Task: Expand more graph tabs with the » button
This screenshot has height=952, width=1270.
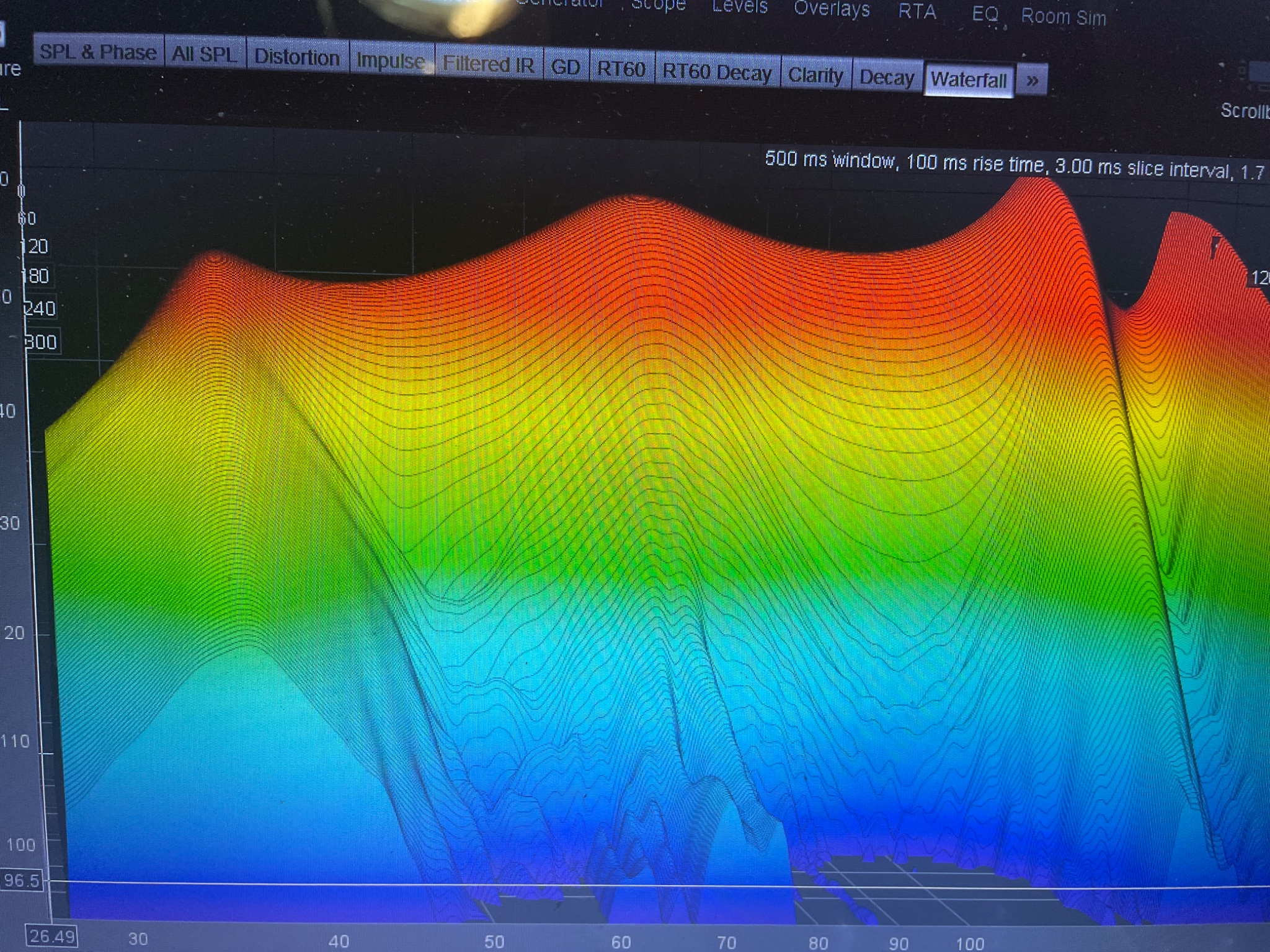Action: [1032, 81]
